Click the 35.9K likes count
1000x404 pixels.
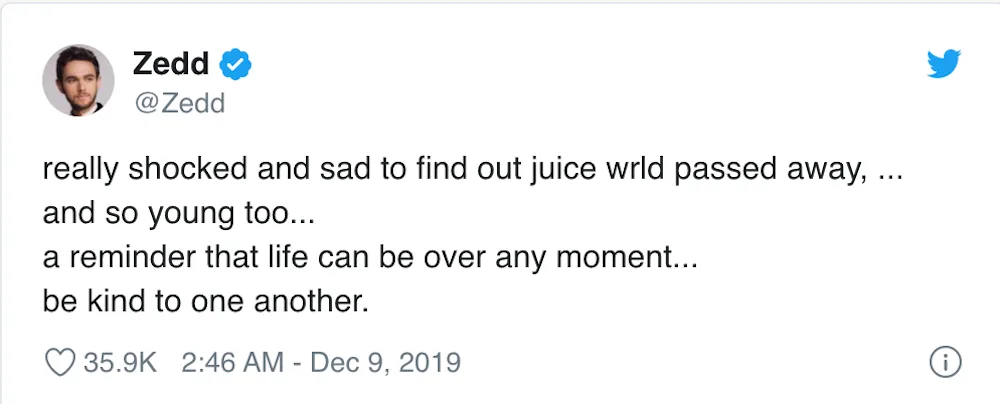click(x=120, y=362)
